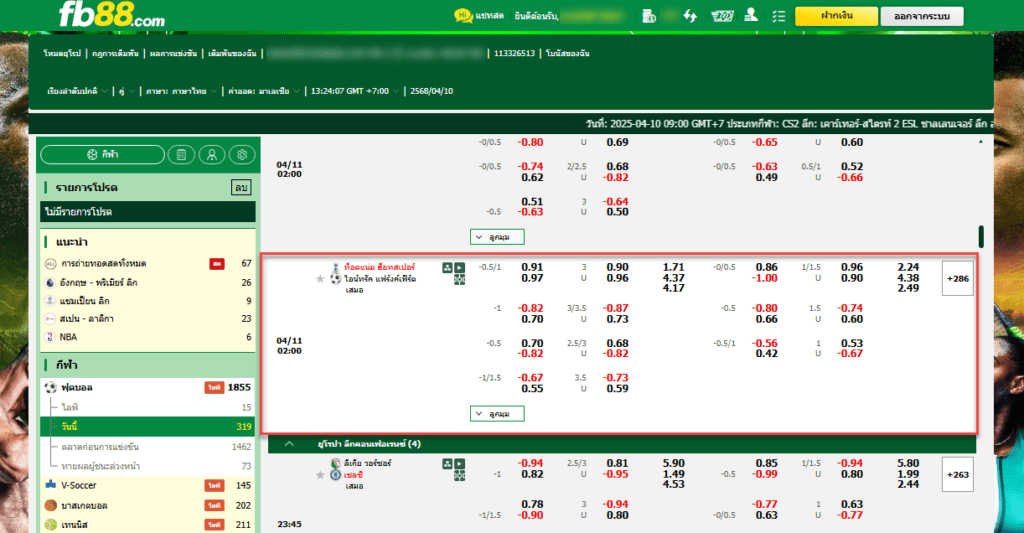Open live stream play icon for ลีเกีย วอร์ซอร์ match
1024x533 pixels.
(x=460, y=464)
